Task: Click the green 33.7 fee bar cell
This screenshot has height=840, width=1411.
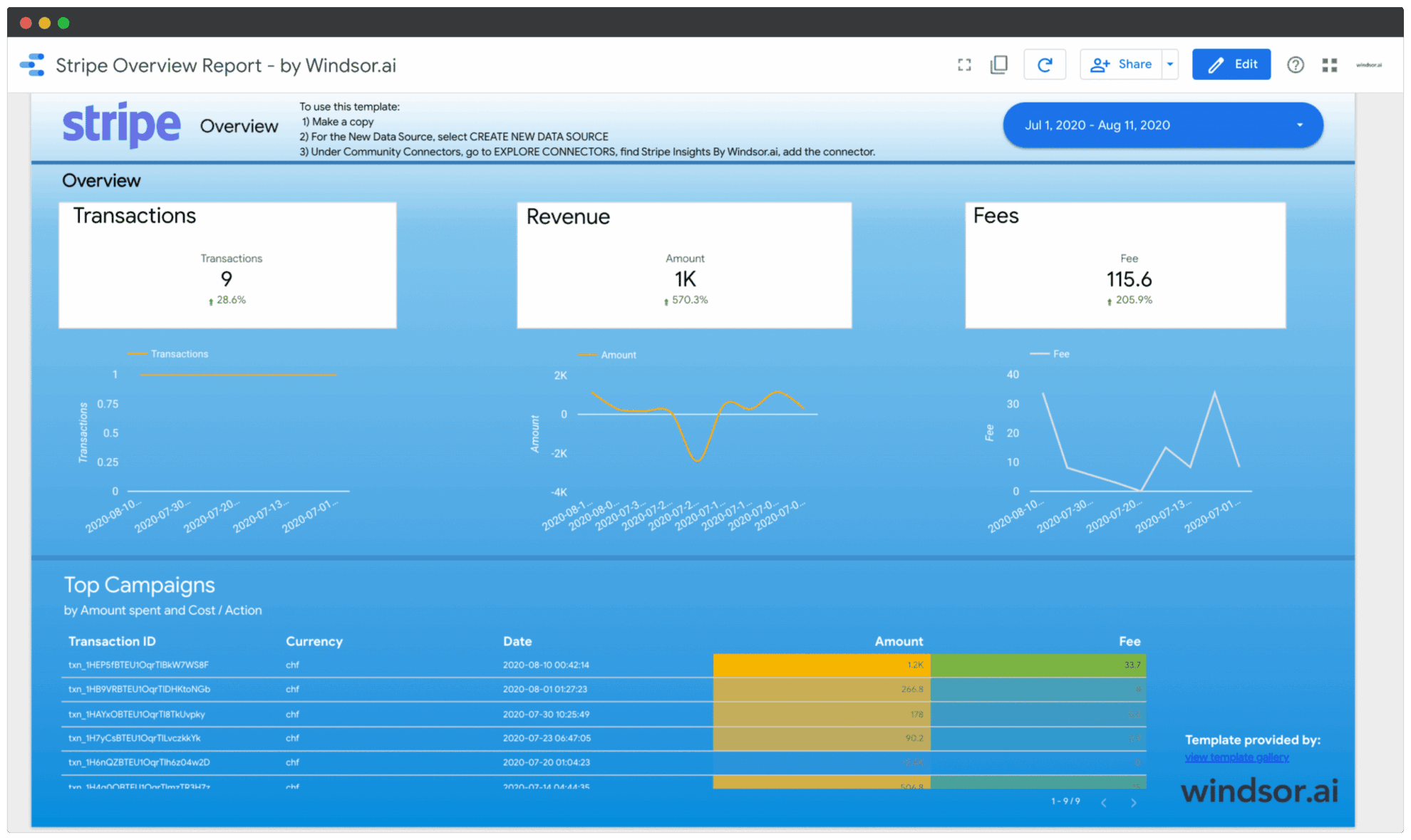Action: 1038,665
